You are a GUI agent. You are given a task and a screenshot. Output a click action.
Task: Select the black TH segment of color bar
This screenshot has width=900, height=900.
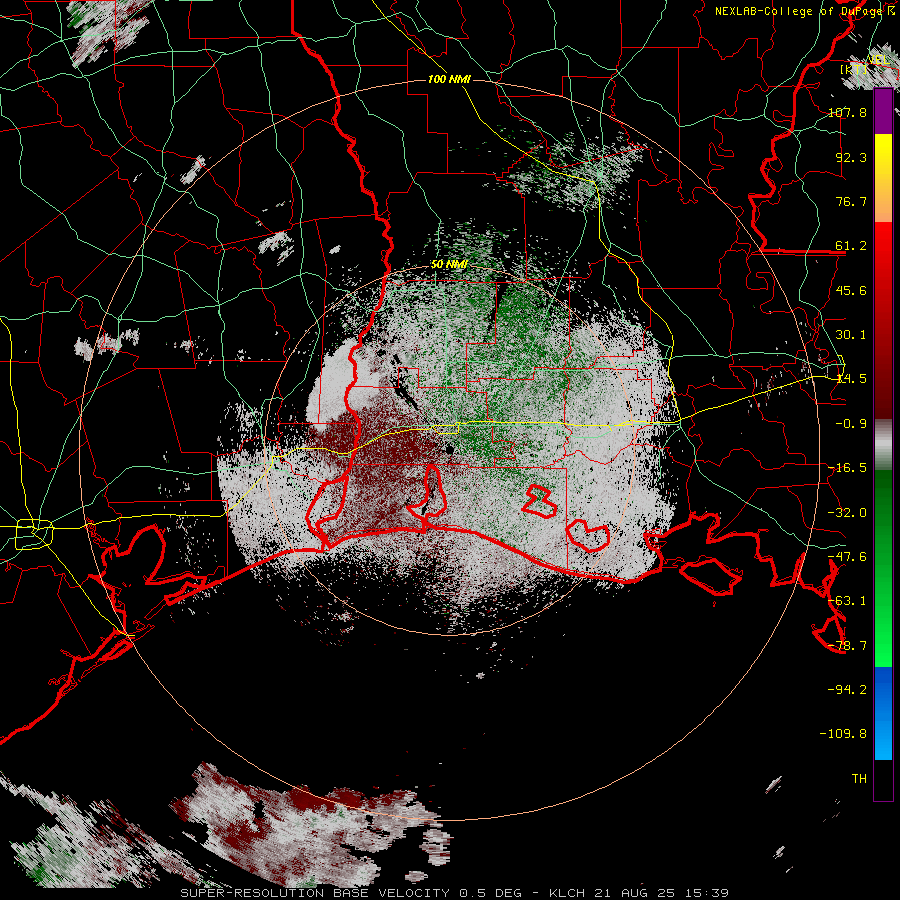point(883,780)
